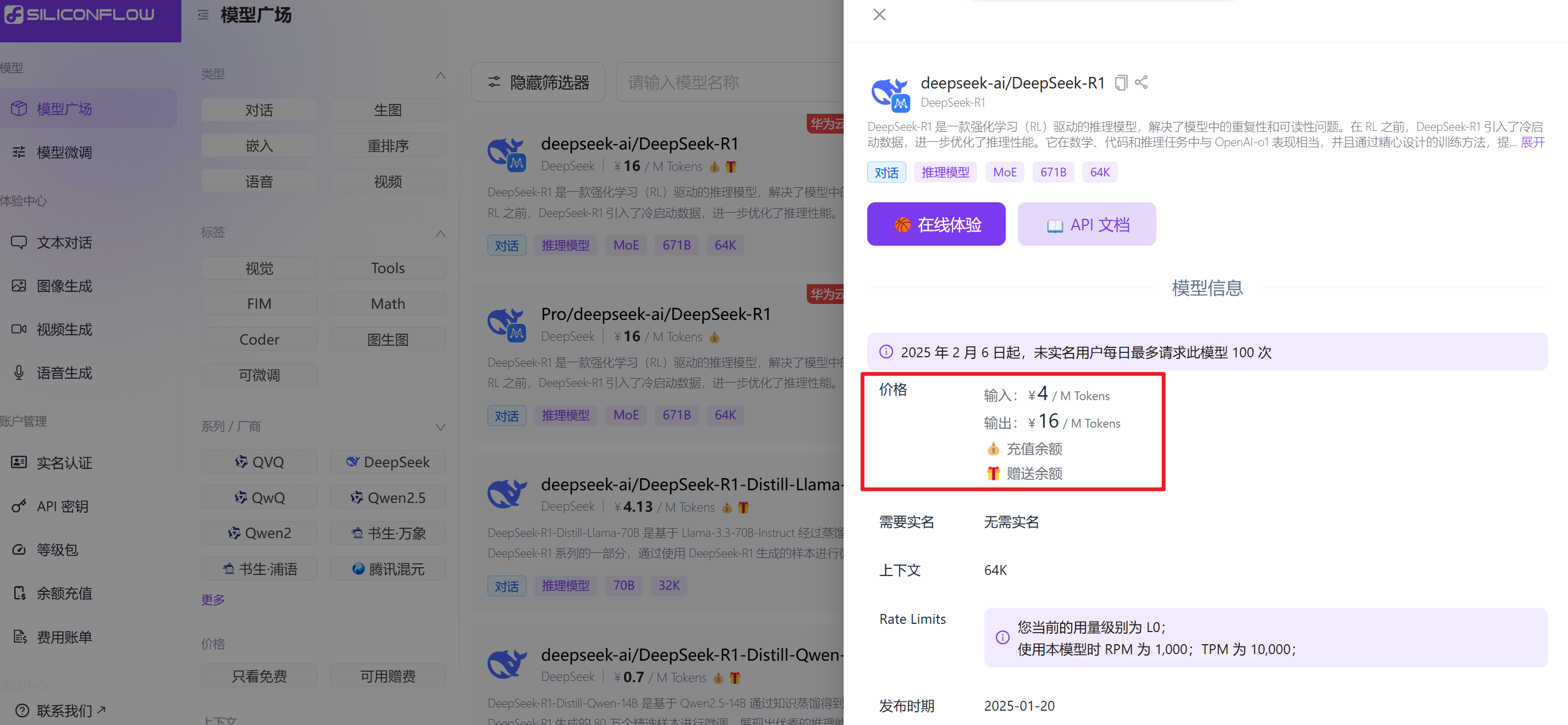Click info icon in Rate Limits box
This screenshot has width=1568, height=725.
tap(1002, 638)
